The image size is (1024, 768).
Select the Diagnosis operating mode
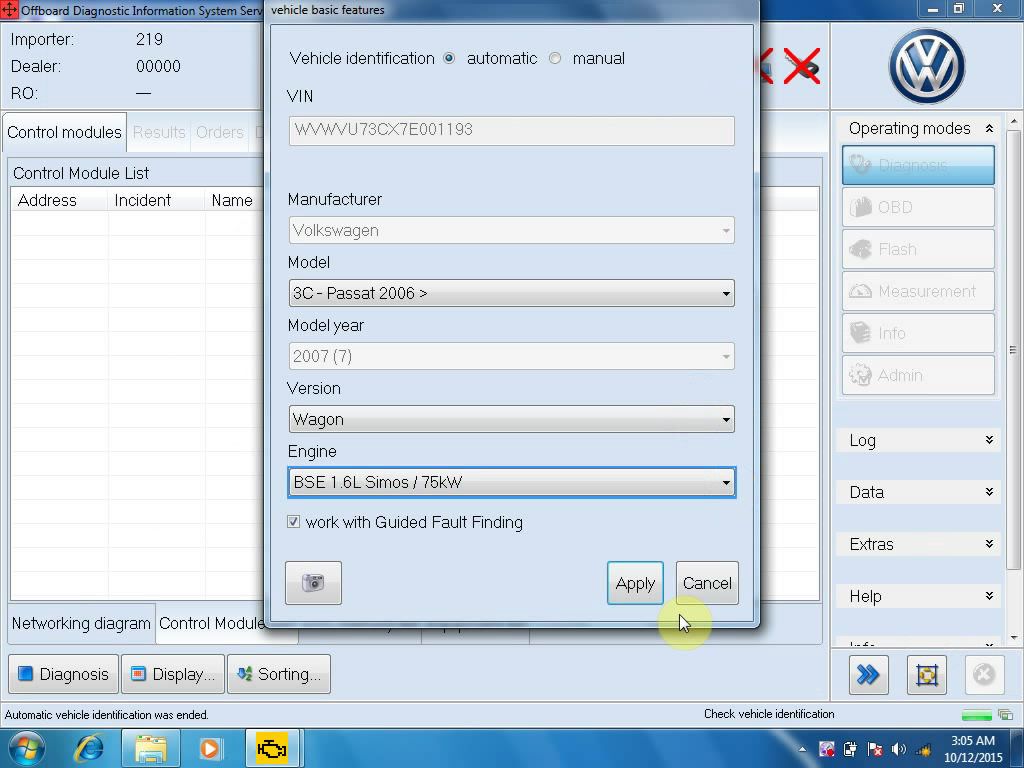[x=918, y=165]
